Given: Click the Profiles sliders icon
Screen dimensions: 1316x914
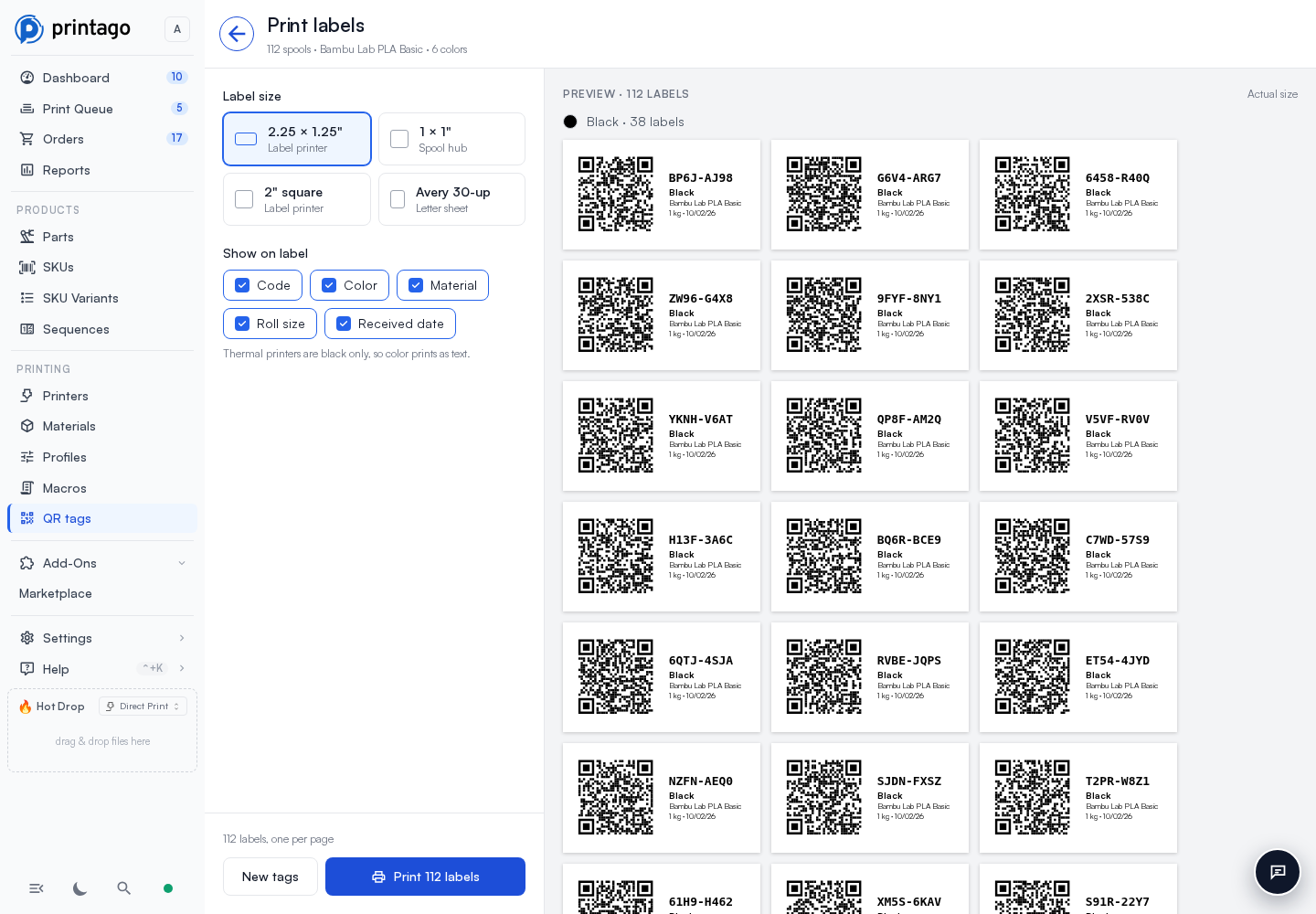Looking at the screenshot, I should click(27, 457).
